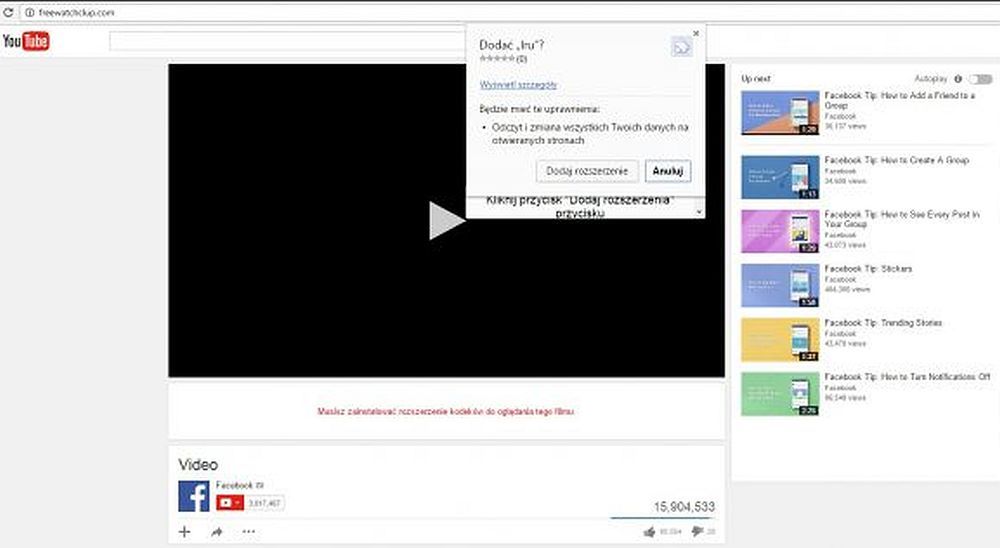Open thumbnail How to See Every Post
The width and height of the screenshot is (1000, 548).
tap(780, 232)
